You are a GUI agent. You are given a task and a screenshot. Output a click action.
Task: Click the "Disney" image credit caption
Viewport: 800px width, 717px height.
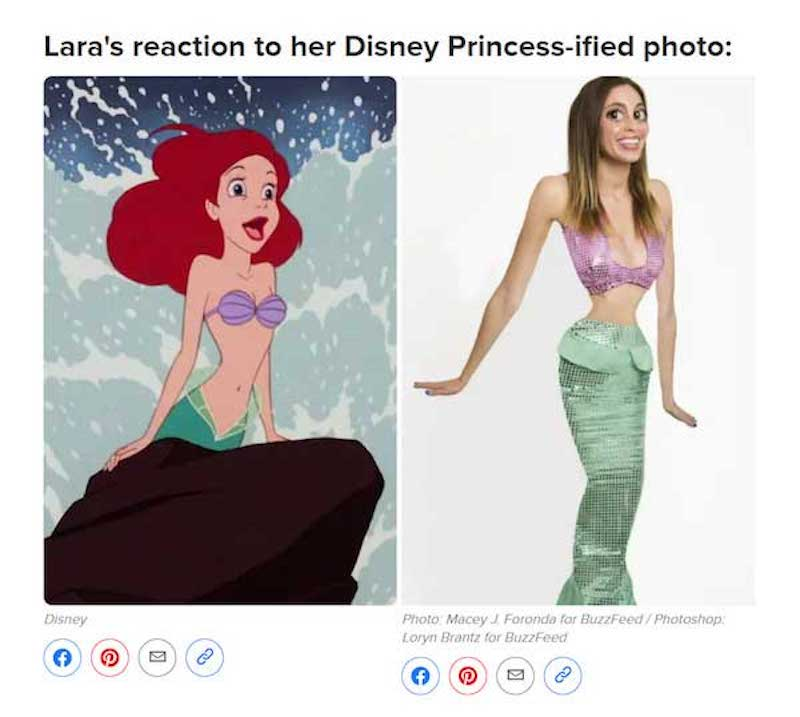click(66, 620)
